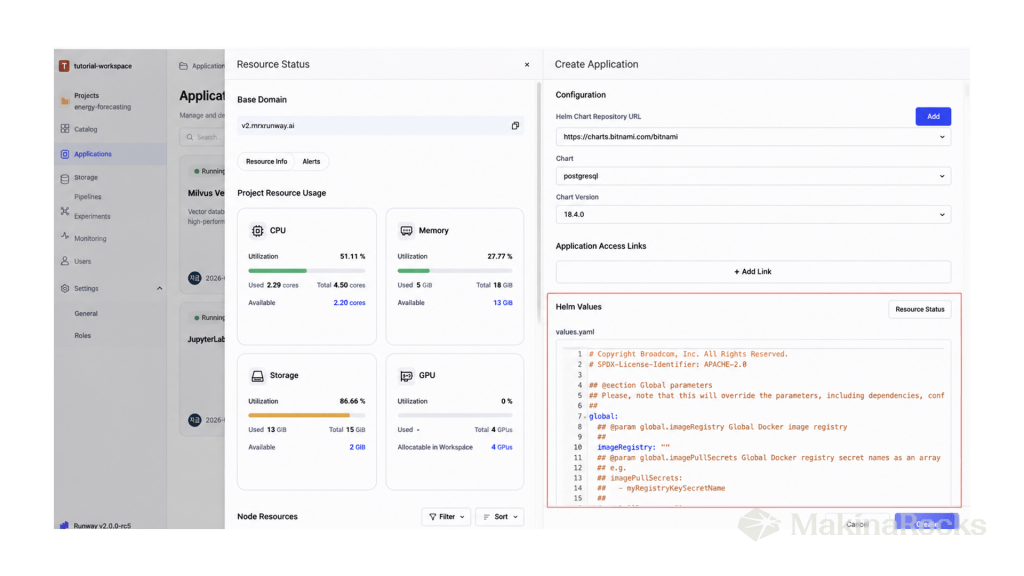Click available 13 GiB memory link
The width and height of the screenshot is (1024, 576).
click(503, 303)
